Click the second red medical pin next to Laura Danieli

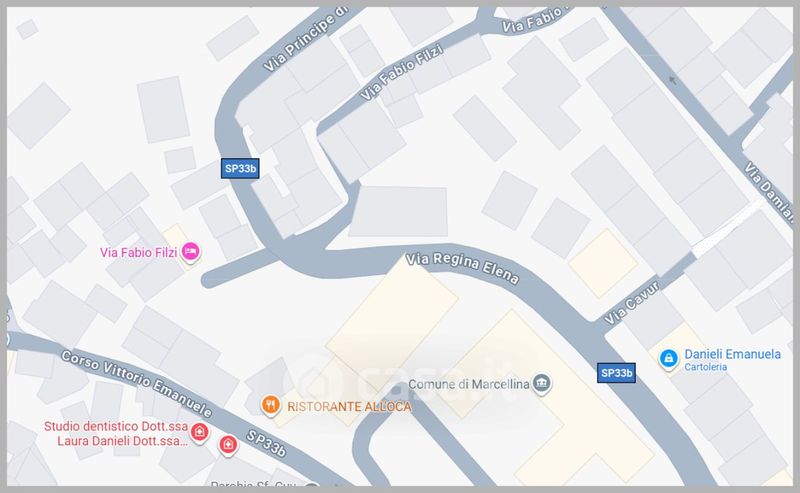[x=228, y=445]
